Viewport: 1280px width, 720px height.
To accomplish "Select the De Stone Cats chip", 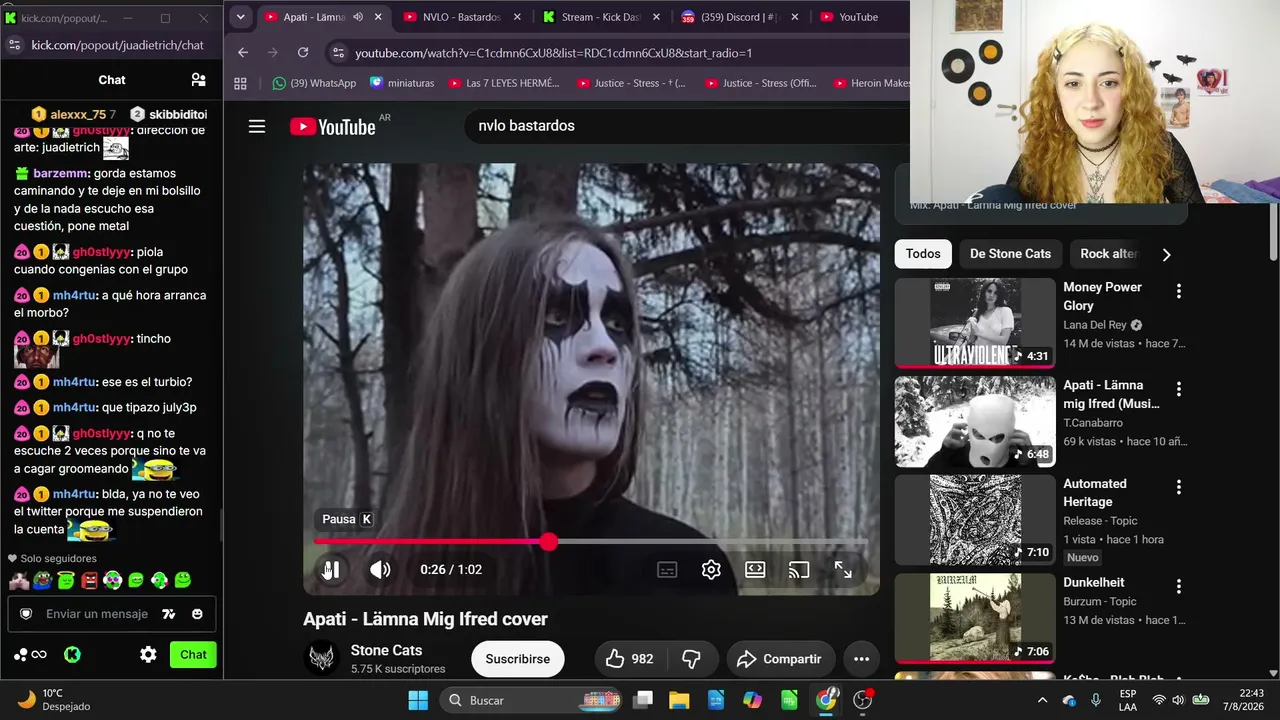I will click(1010, 254).
